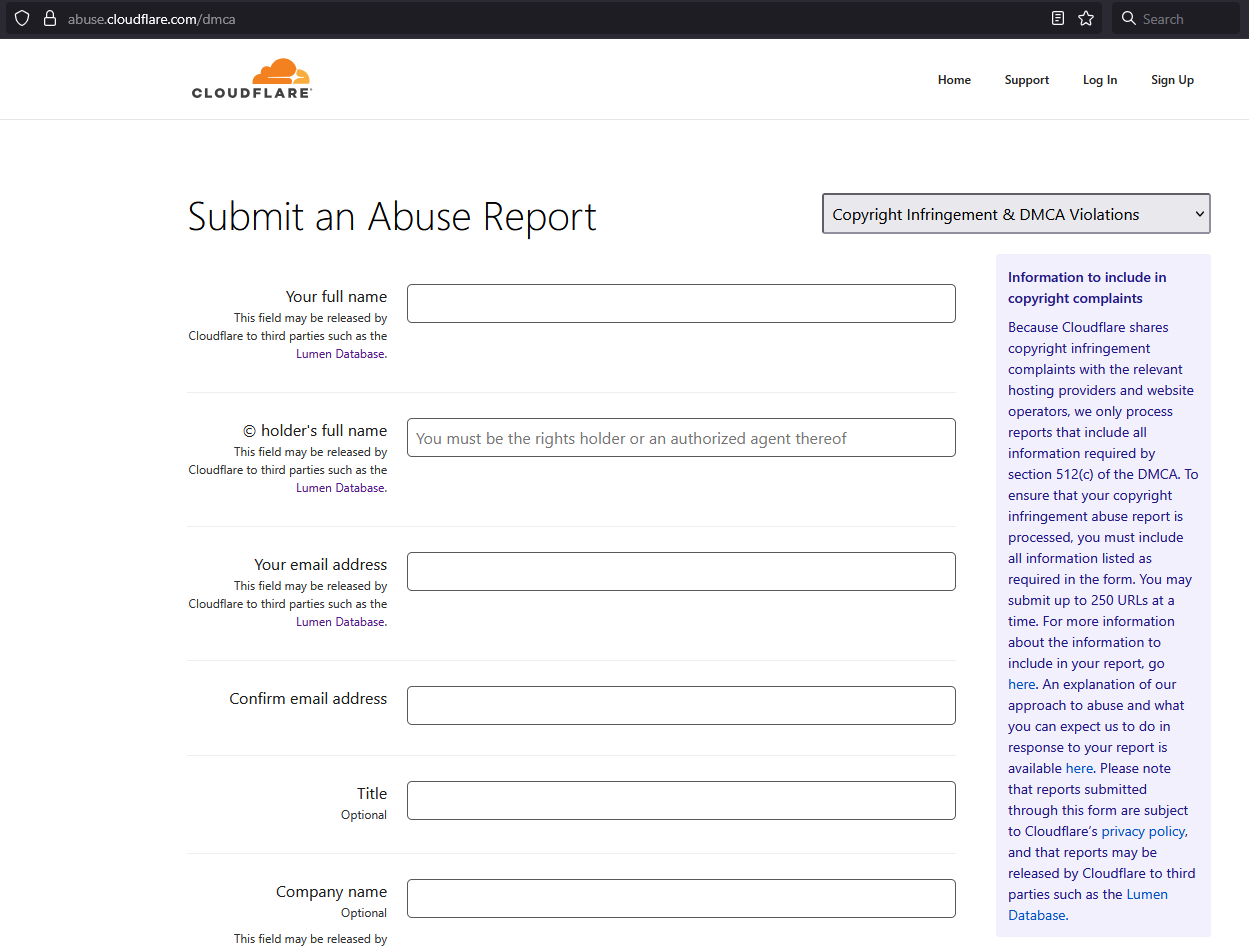This screenshot has height=951, width=1249.
Task: Click the Cloudflare logo
Action: tap(252, 78)
